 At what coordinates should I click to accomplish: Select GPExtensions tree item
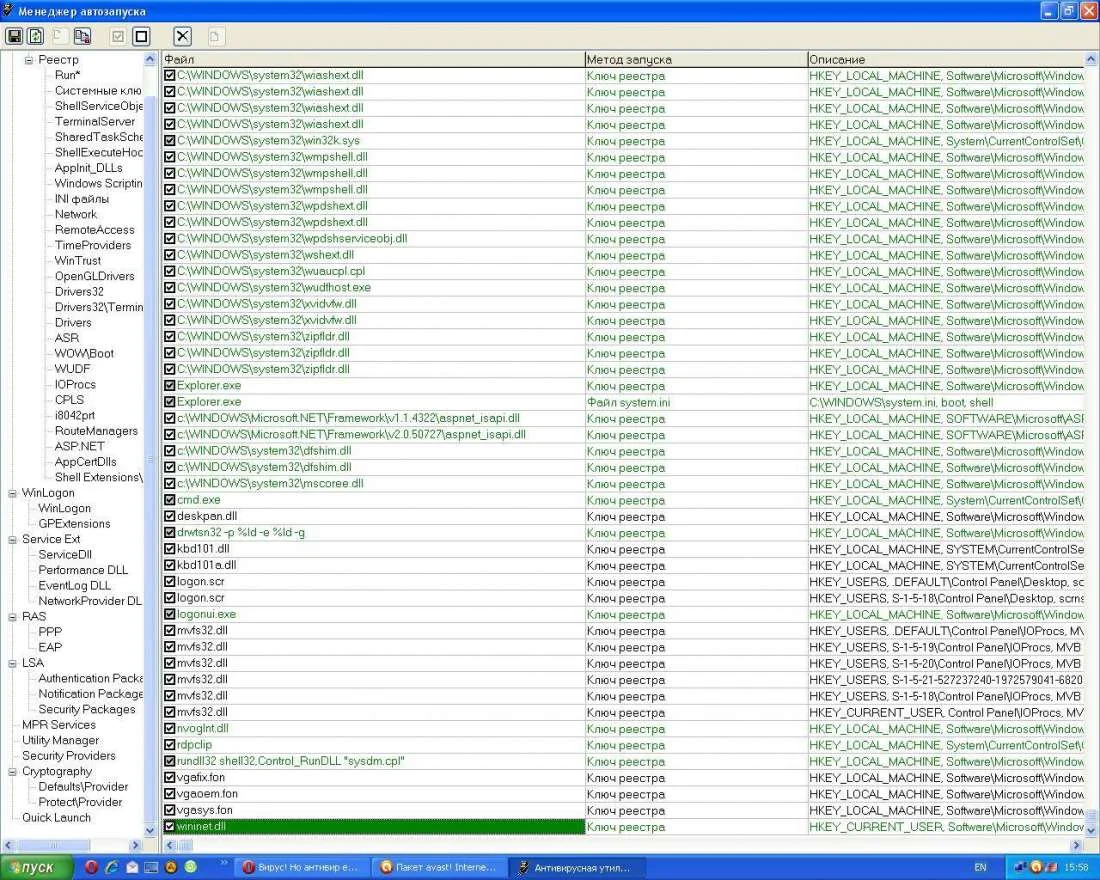74,524
